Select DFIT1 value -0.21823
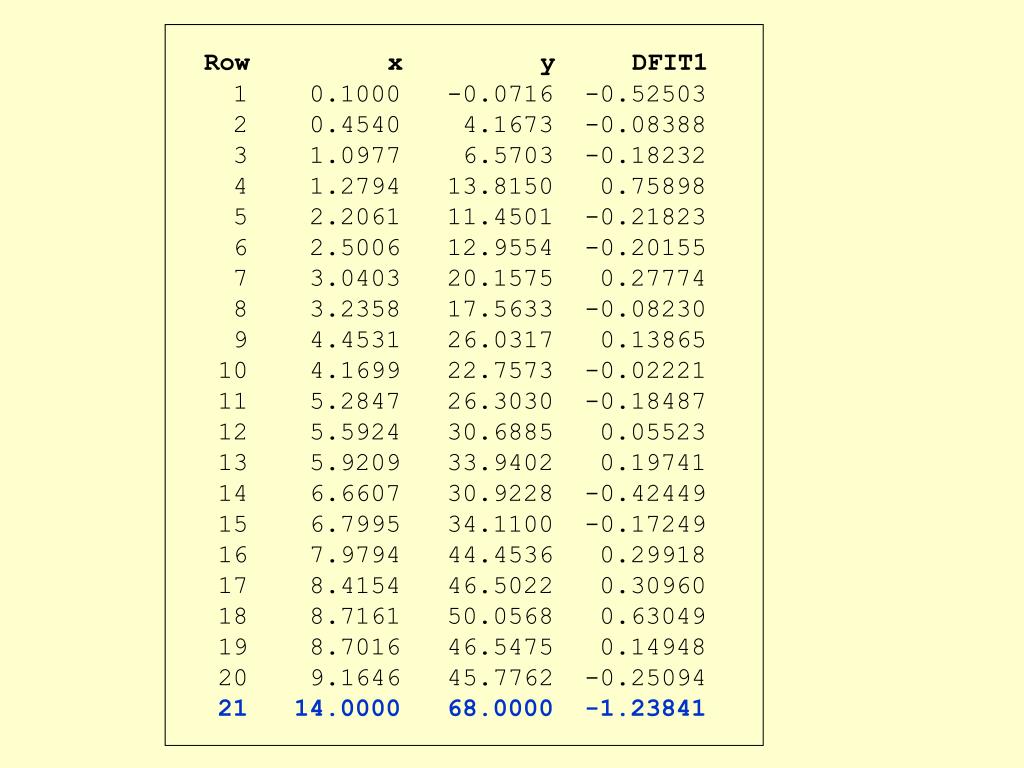 645,217
